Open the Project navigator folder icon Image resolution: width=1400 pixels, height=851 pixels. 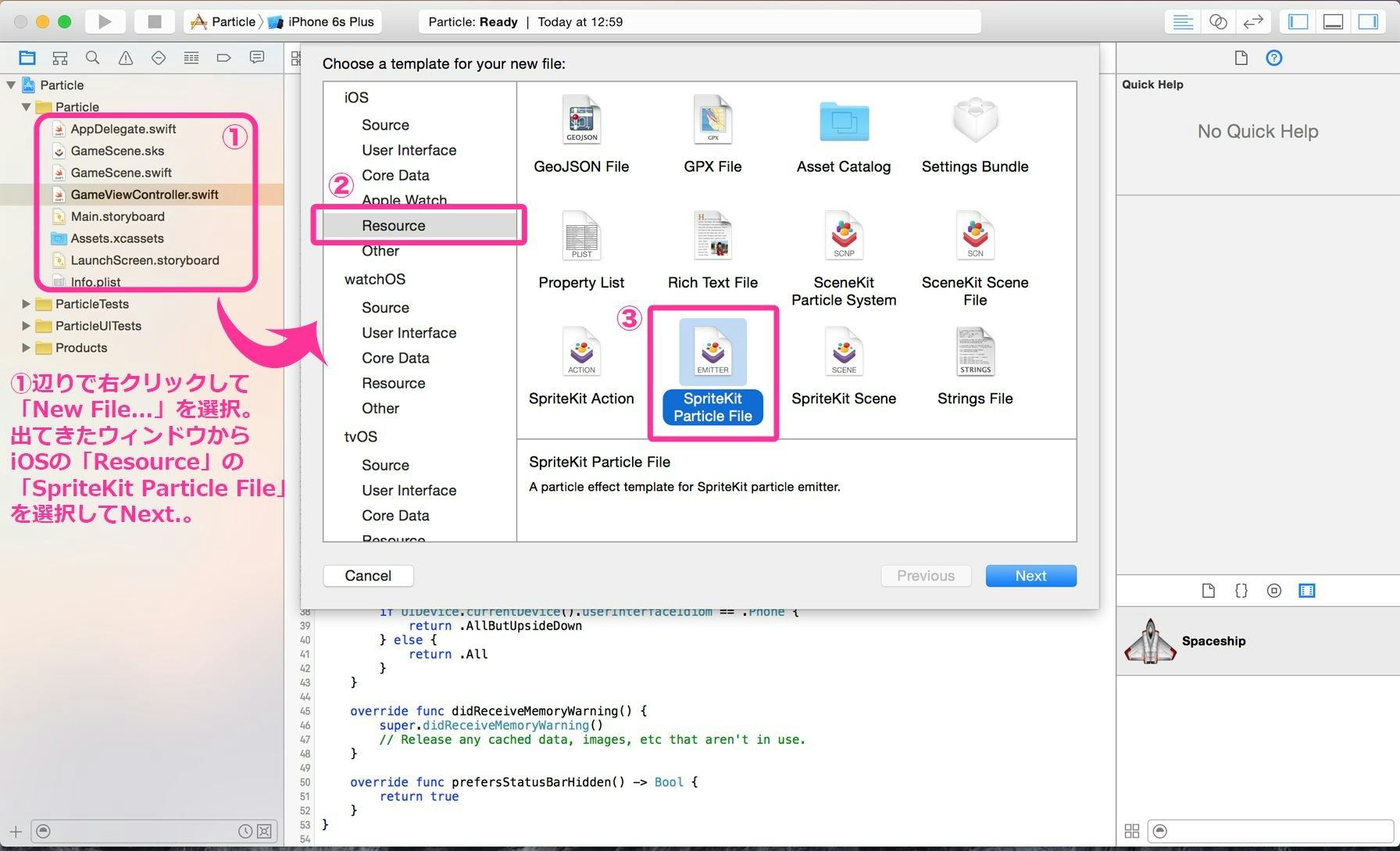pos(27,58)
